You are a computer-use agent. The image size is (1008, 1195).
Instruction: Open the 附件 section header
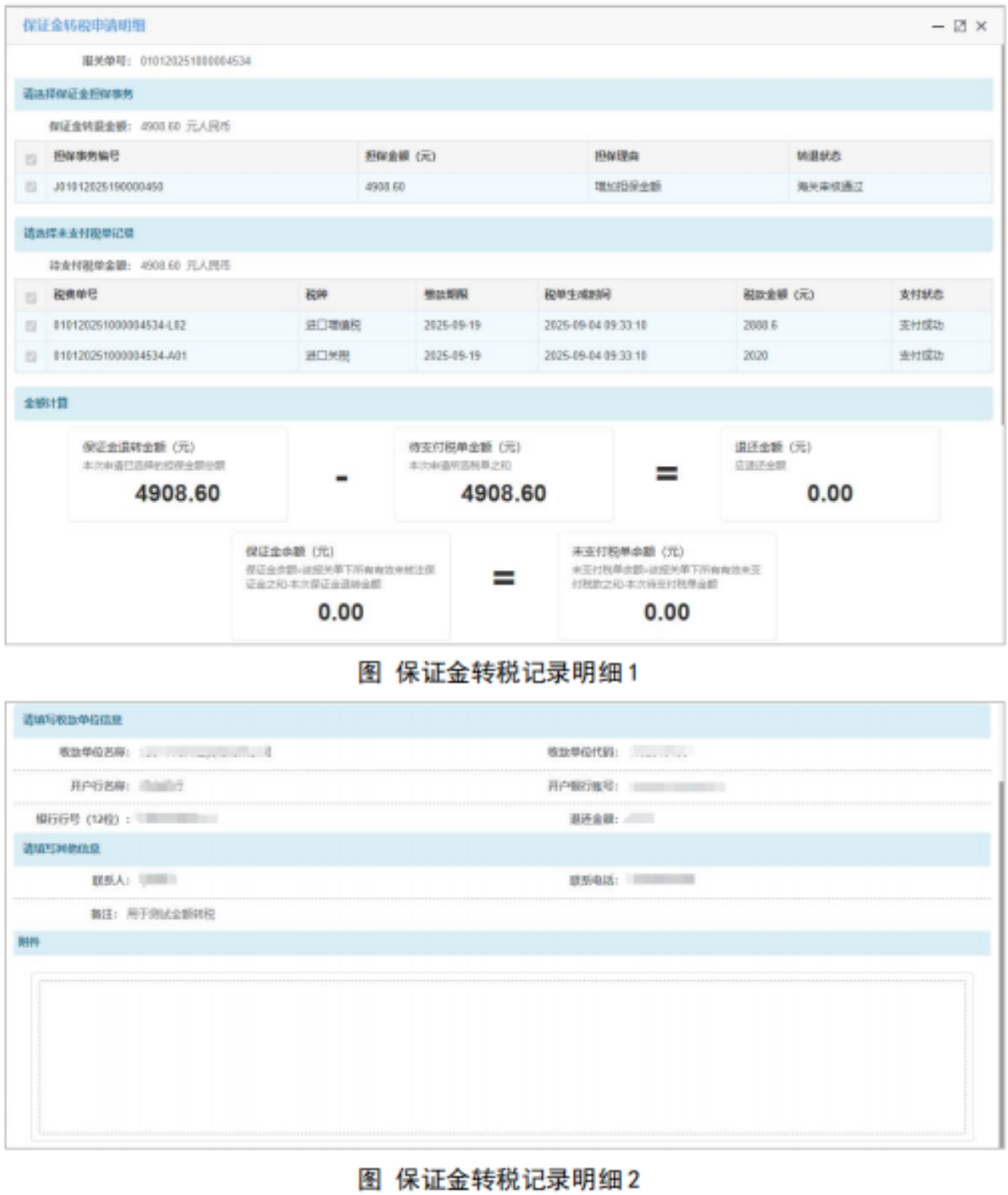[502, 942]
